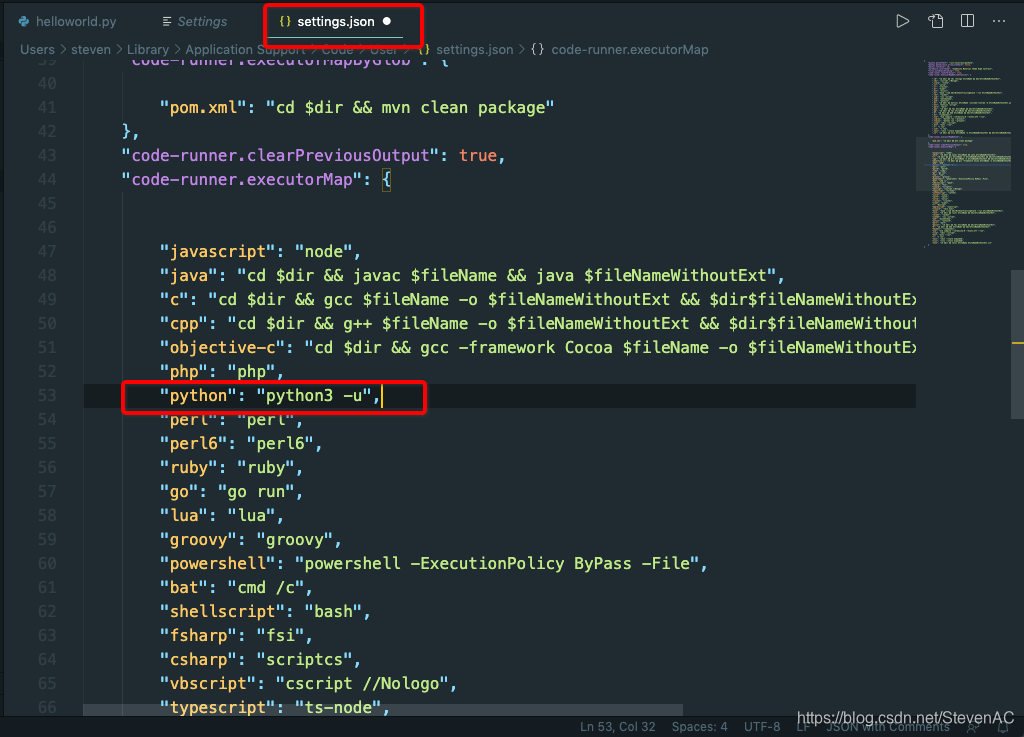Open notifications bell in status bar
The height and width of the screenshot is (737, 1024).
point(1003,727)
